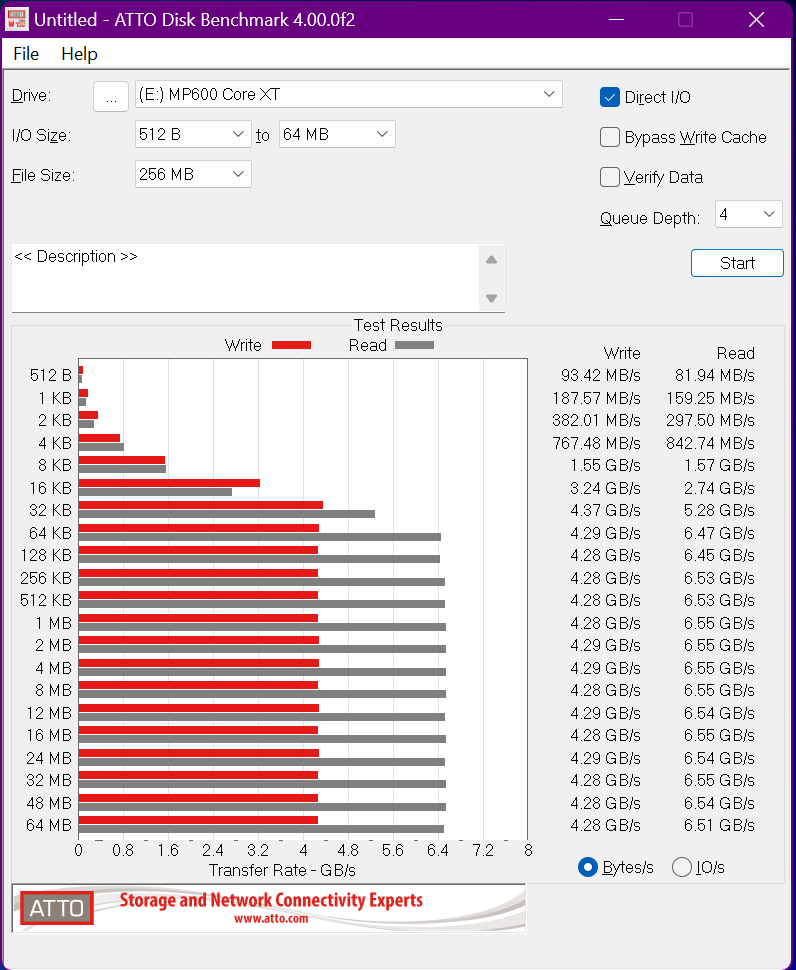
Task: Click the ATTO banner advertisement
Action: 268,908
